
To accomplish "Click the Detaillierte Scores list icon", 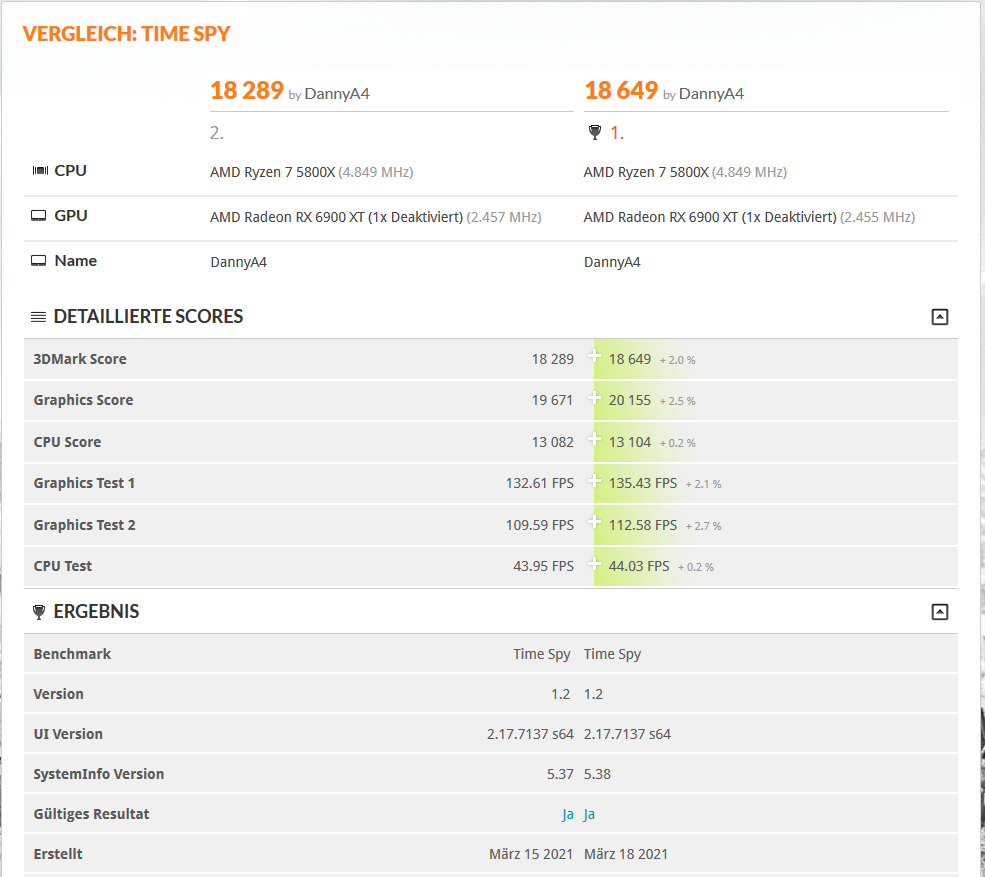I will coord(38,317).
